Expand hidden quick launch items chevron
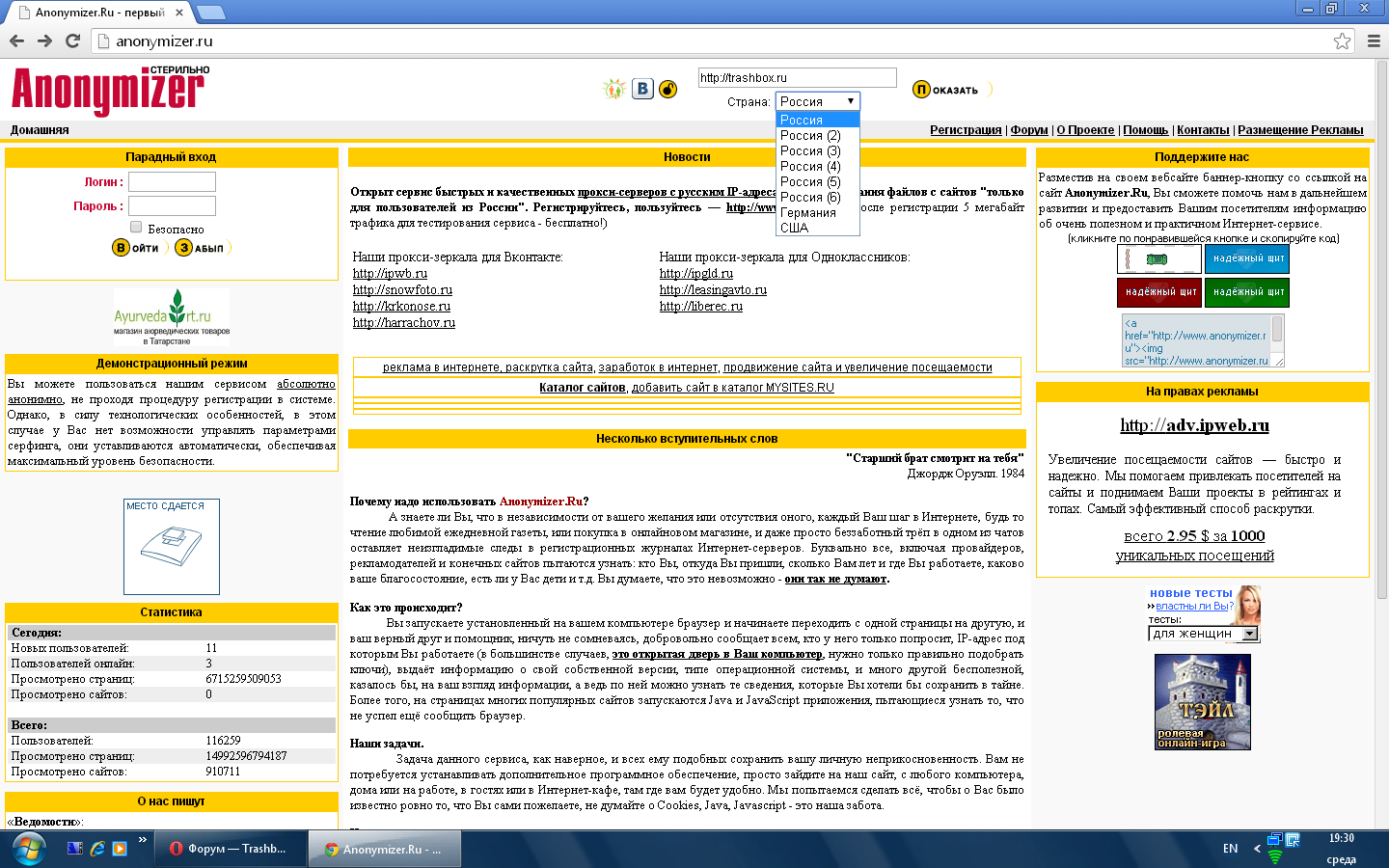This screenshot has height=868, width=1389. click(x=143, y=840)
